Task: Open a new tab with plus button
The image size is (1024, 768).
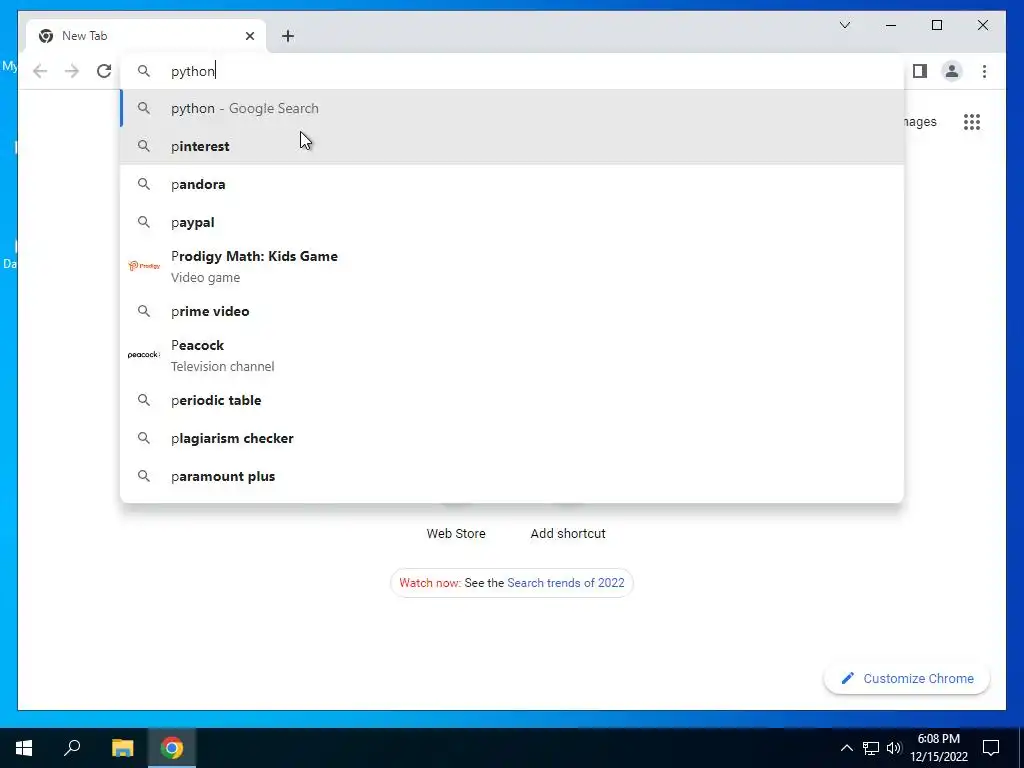Action: (x=288, y=36)
